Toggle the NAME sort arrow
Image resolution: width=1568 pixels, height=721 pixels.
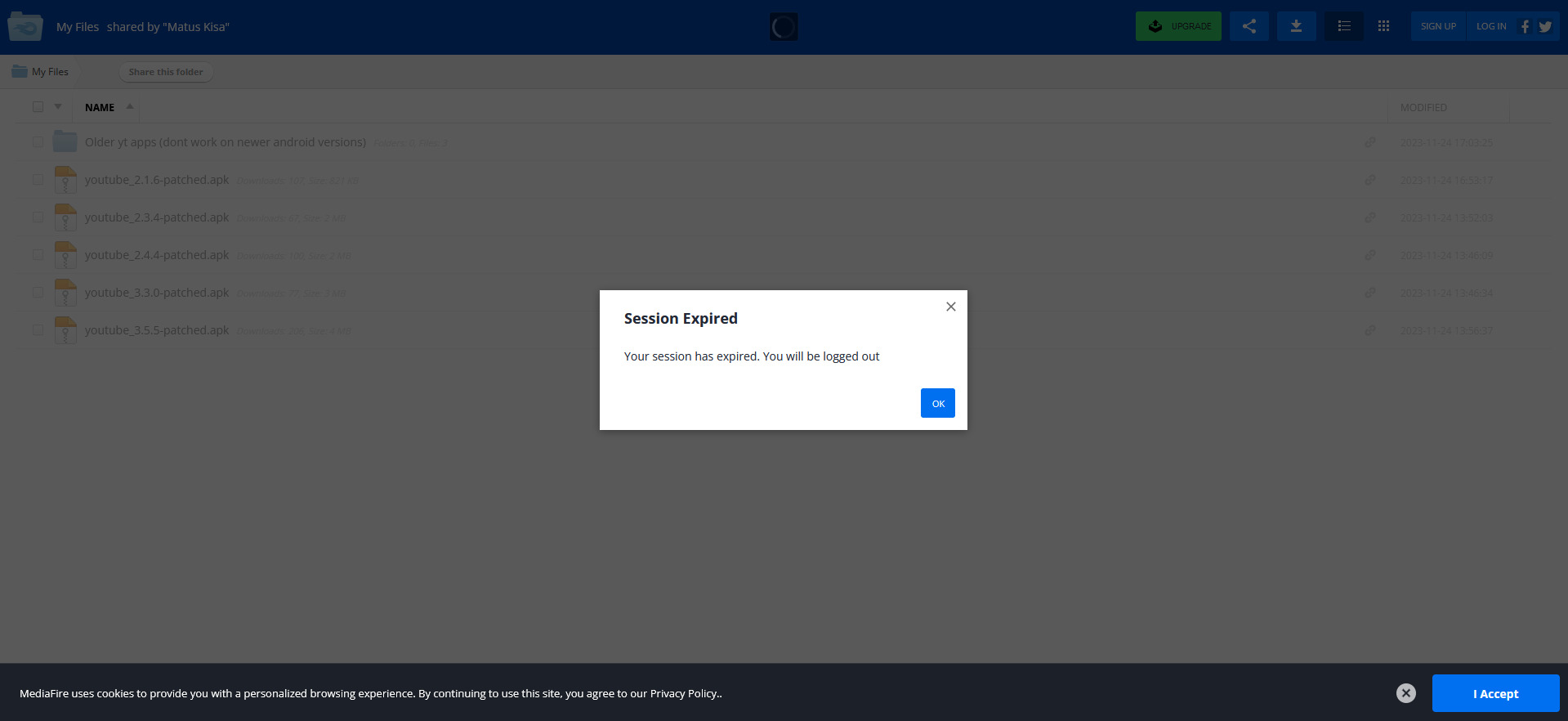click(130, 106)
